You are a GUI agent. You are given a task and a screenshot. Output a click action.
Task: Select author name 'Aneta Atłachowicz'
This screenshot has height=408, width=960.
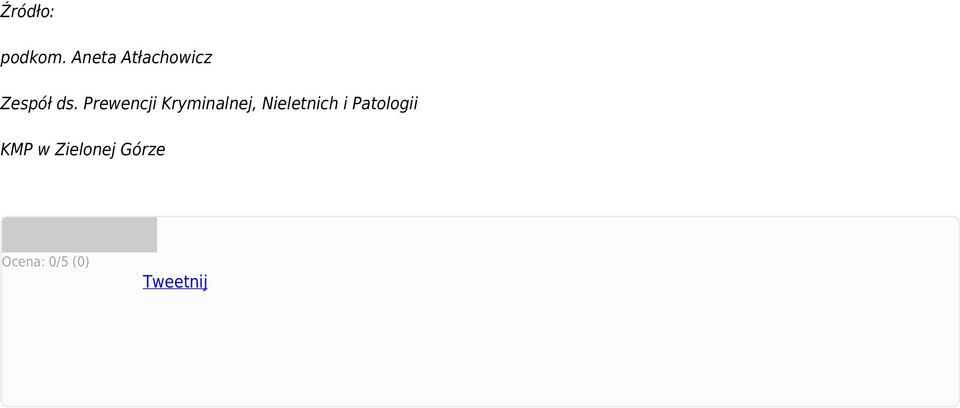142,58
